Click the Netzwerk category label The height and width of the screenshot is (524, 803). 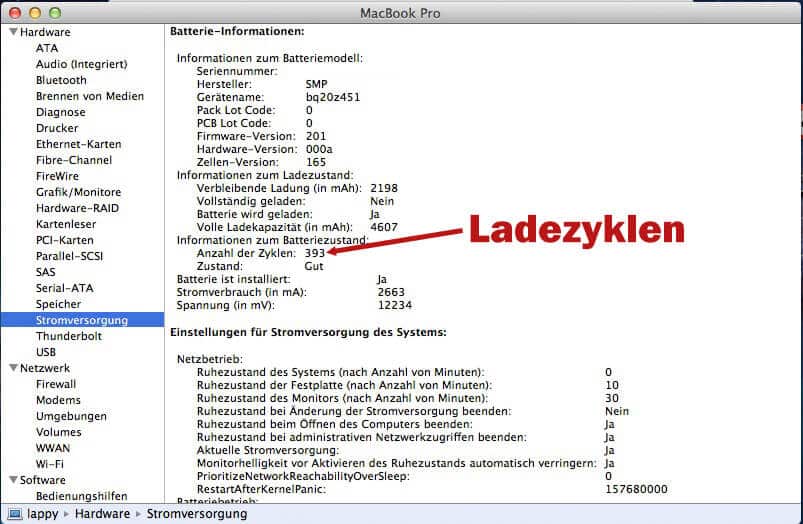point(45,368)
